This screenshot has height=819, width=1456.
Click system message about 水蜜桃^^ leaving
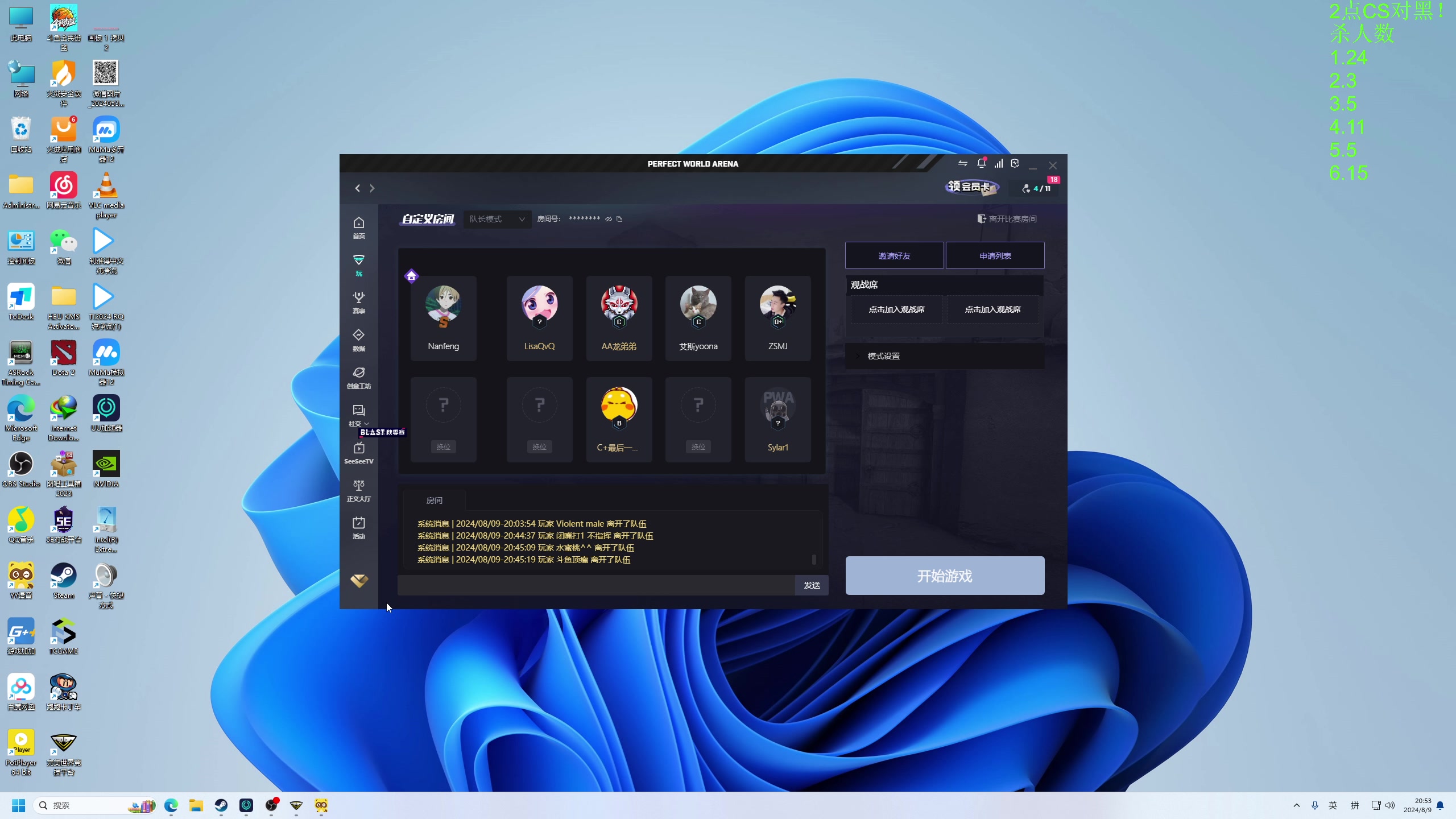click(x=526, y=548)
